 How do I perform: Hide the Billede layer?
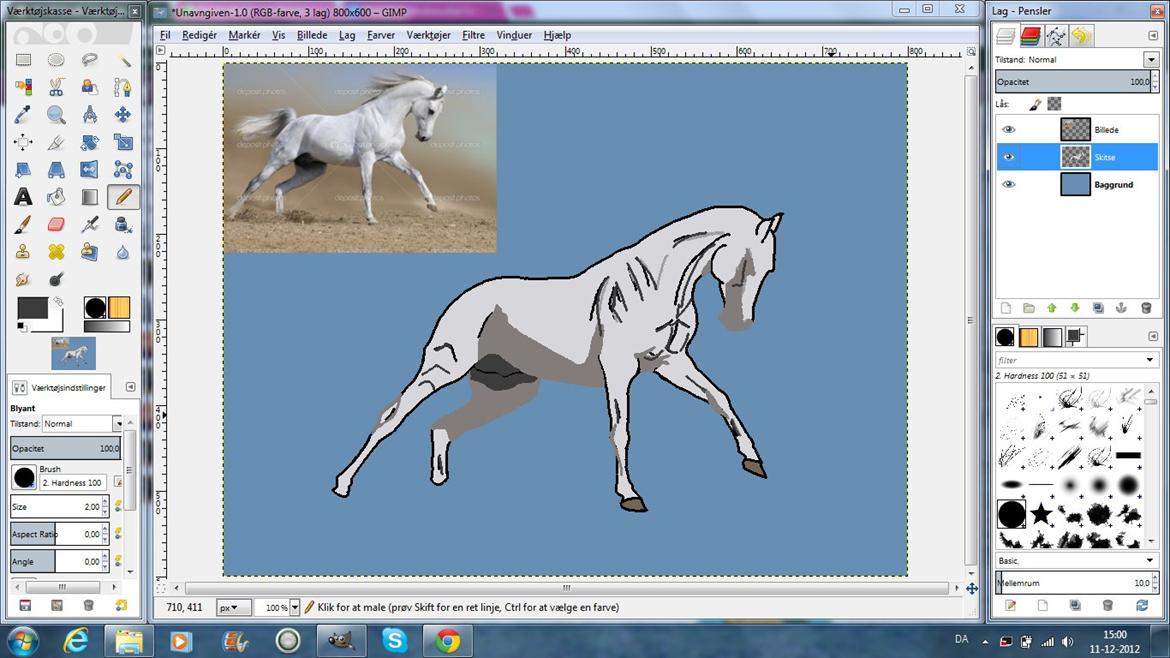coord(1008,130)
